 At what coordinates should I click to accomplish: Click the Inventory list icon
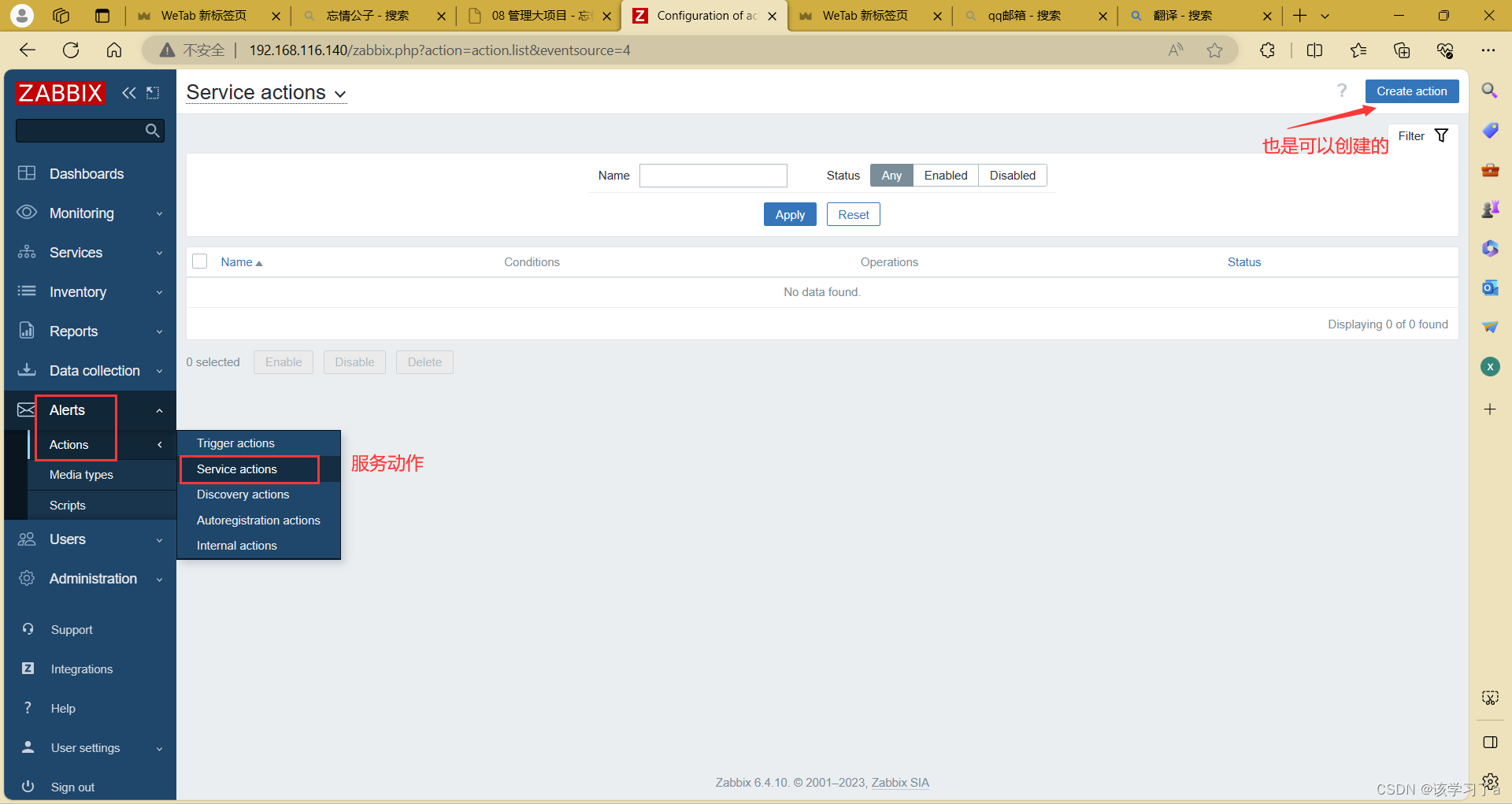click(27, 291)
